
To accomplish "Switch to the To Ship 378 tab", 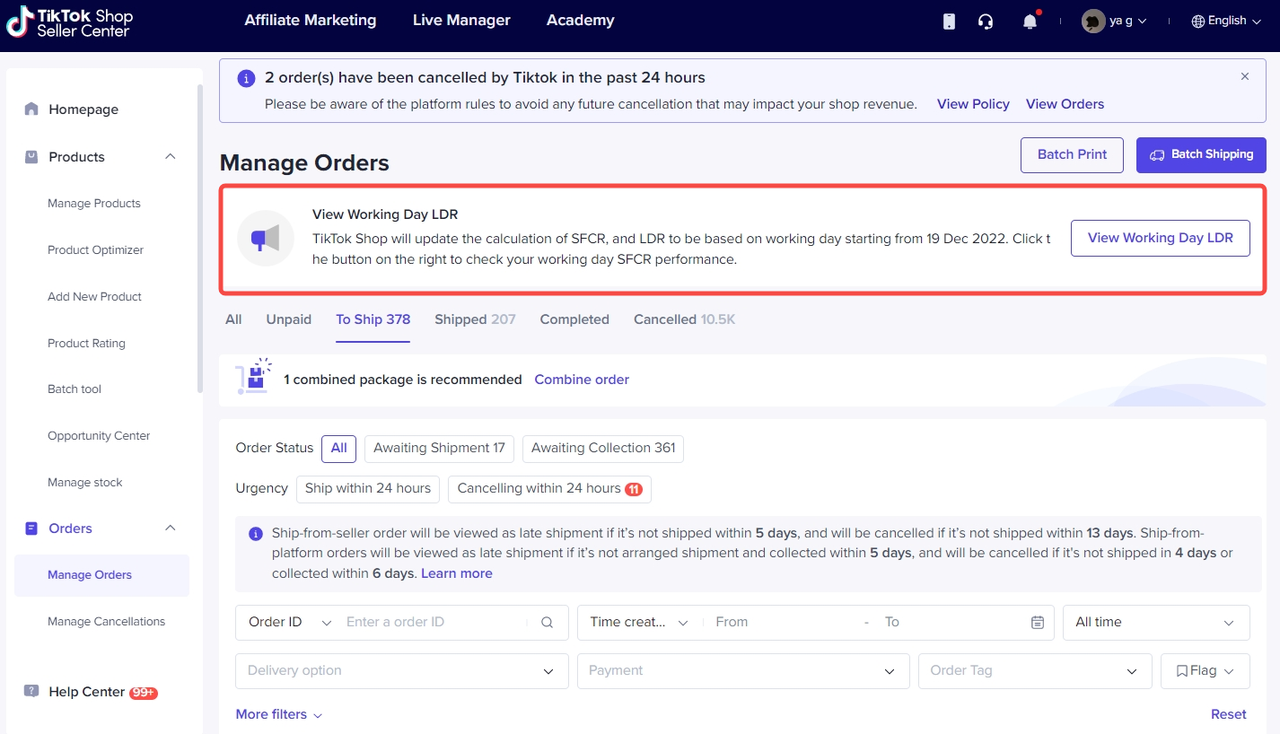I will pyautogui.click(x=373, y=320).
